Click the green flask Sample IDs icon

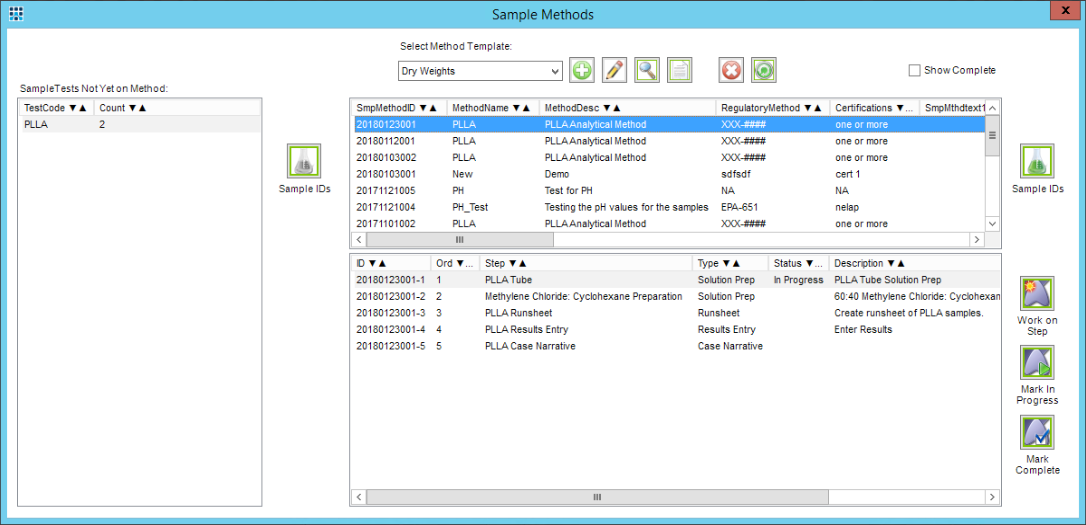[1037, 161]
